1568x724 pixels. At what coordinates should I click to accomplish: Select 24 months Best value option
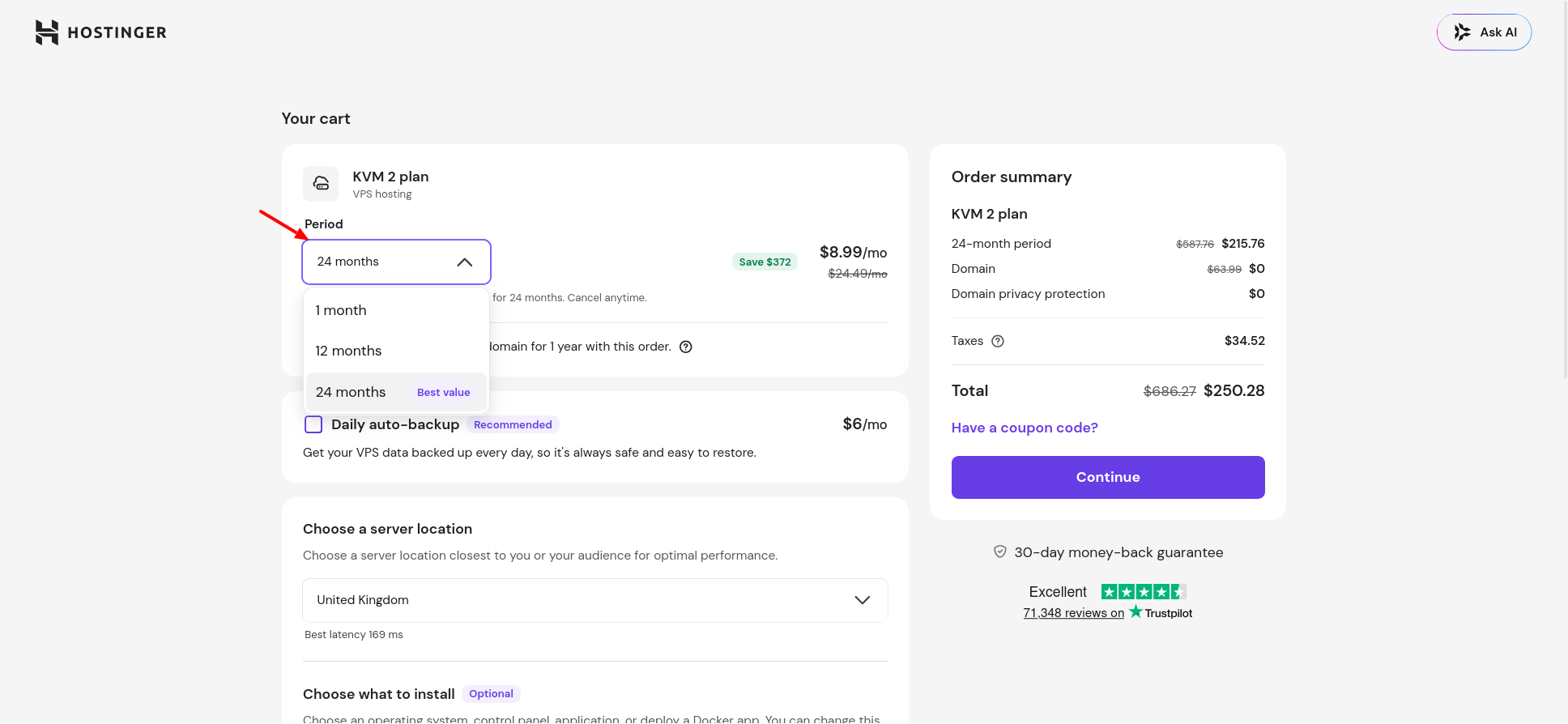click(x=396, y=392)
